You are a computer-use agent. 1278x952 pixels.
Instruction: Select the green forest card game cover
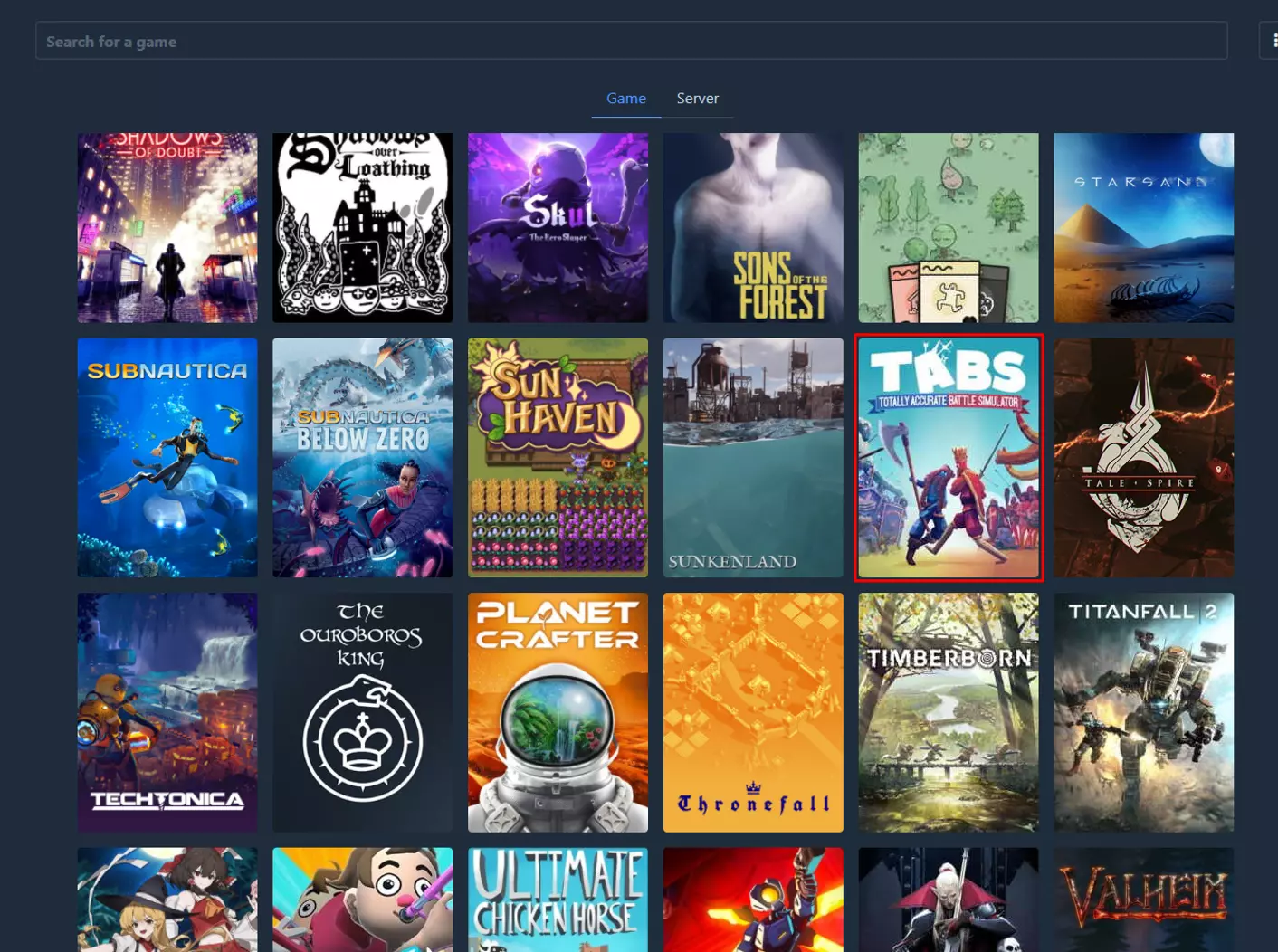click(x=949, y=228)
